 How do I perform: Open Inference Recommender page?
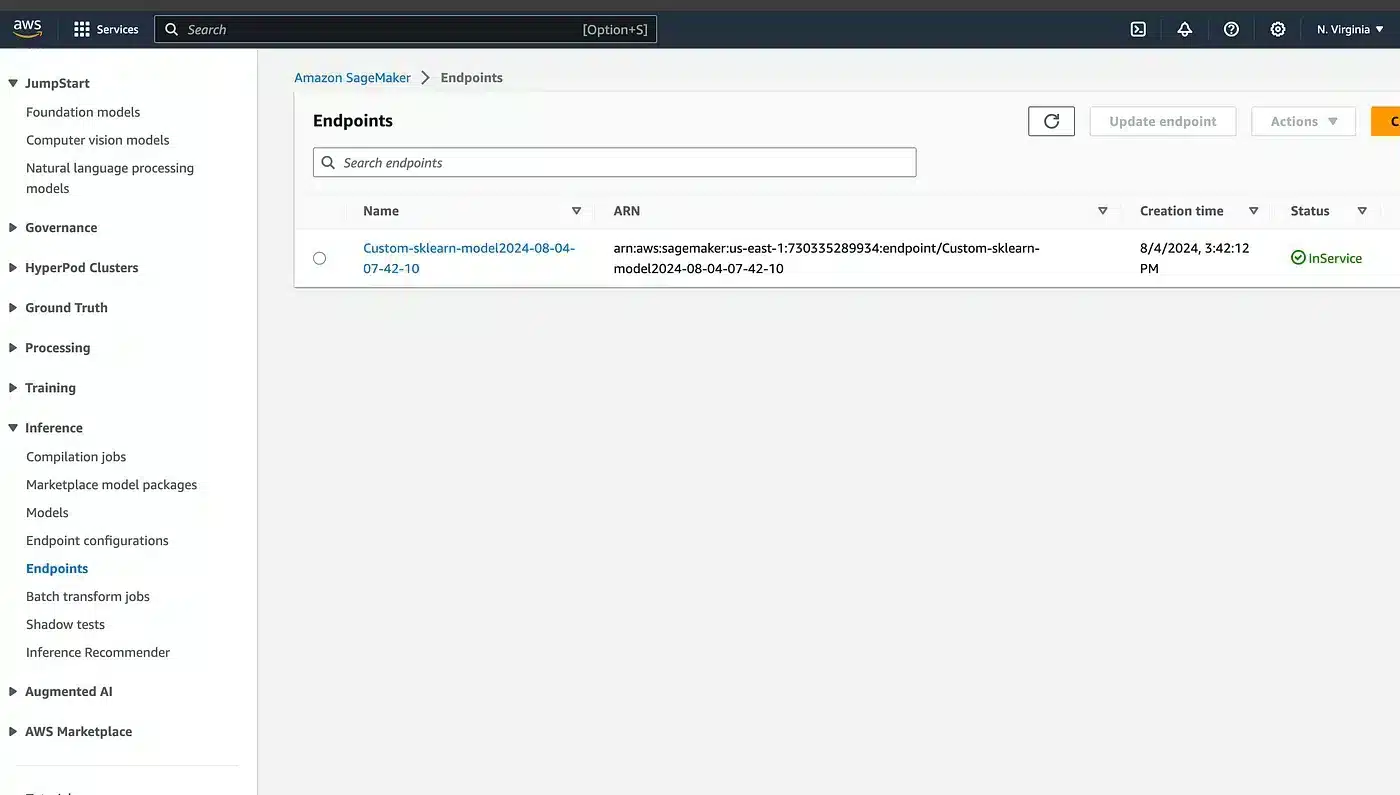click(x=98, y=653)
